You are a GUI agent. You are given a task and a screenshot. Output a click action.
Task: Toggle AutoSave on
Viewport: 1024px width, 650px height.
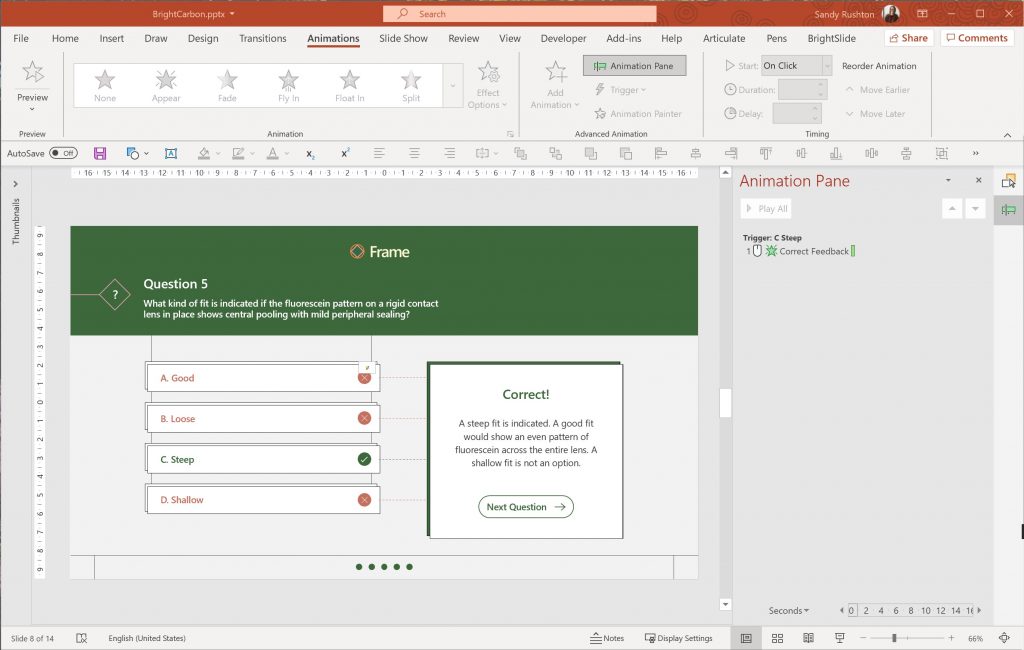click(x=65, y=153)
